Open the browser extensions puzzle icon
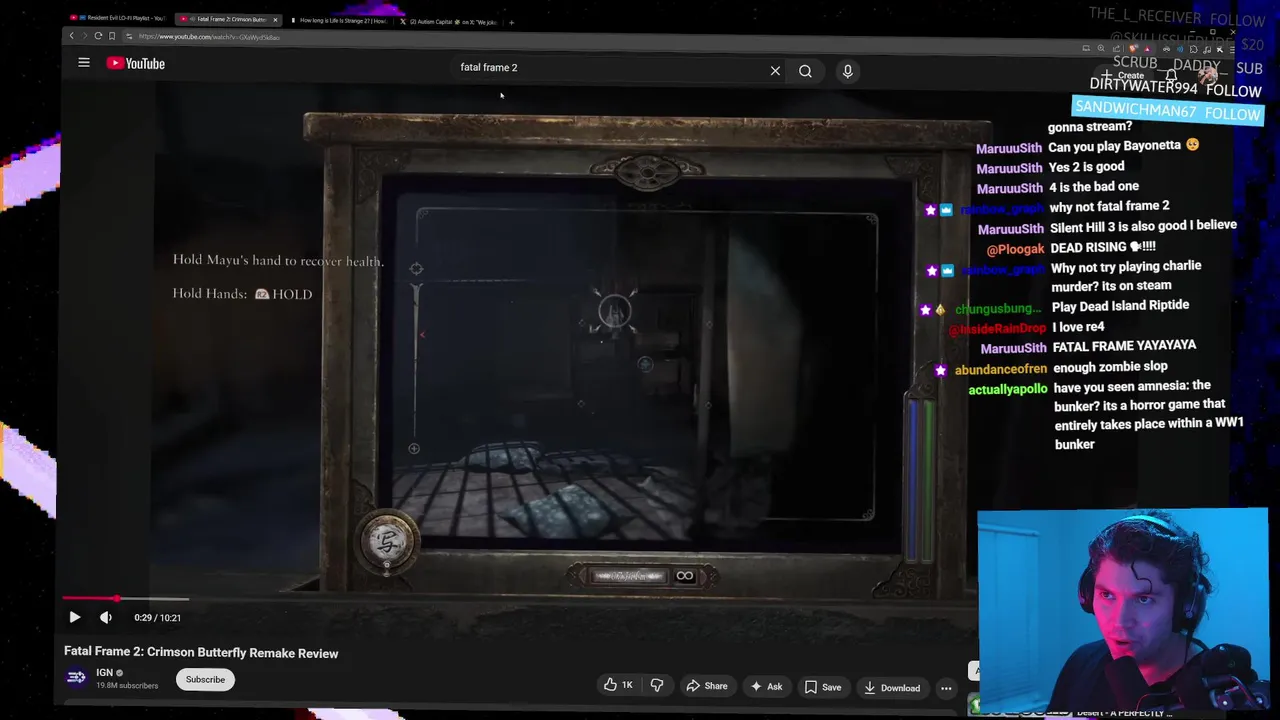Screen dimensions: 1280x720 point(1194,49)
